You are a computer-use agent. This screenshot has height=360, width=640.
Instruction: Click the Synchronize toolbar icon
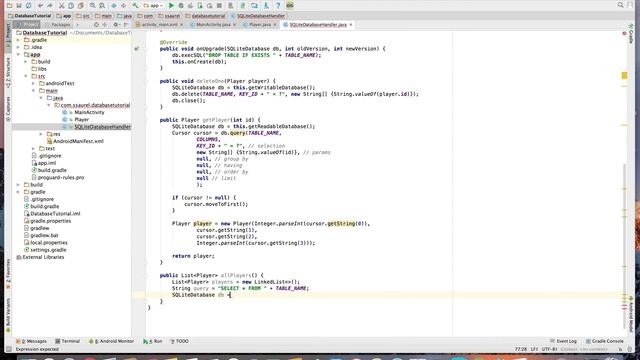coord(29,5)
